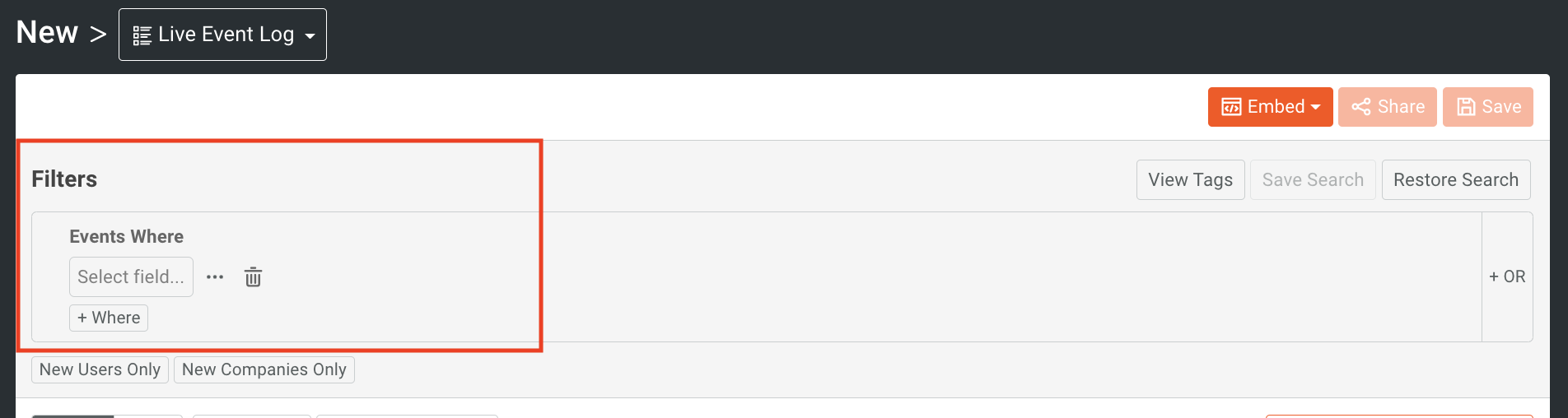Toggle the New Users Only filter
The height and width of the screenshot is (418, 1568).
click(100, 369)
